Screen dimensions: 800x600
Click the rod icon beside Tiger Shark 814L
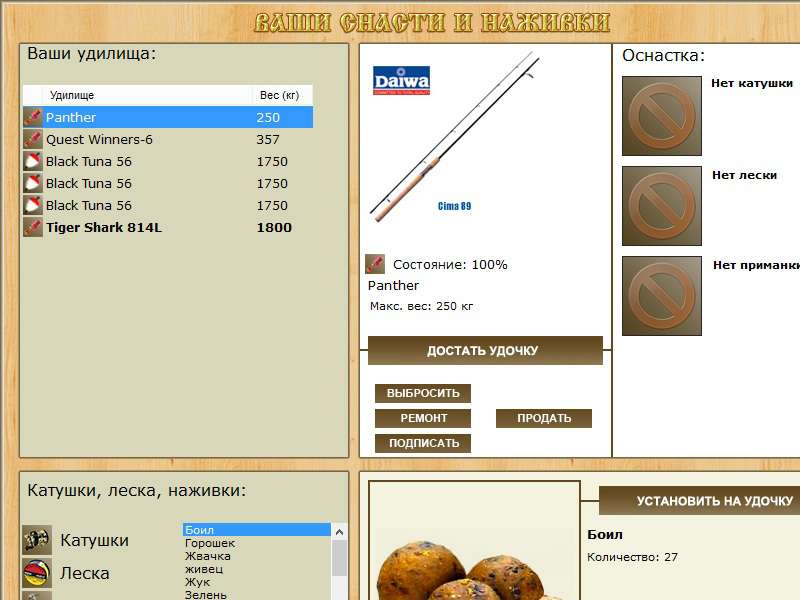[33, 227]
